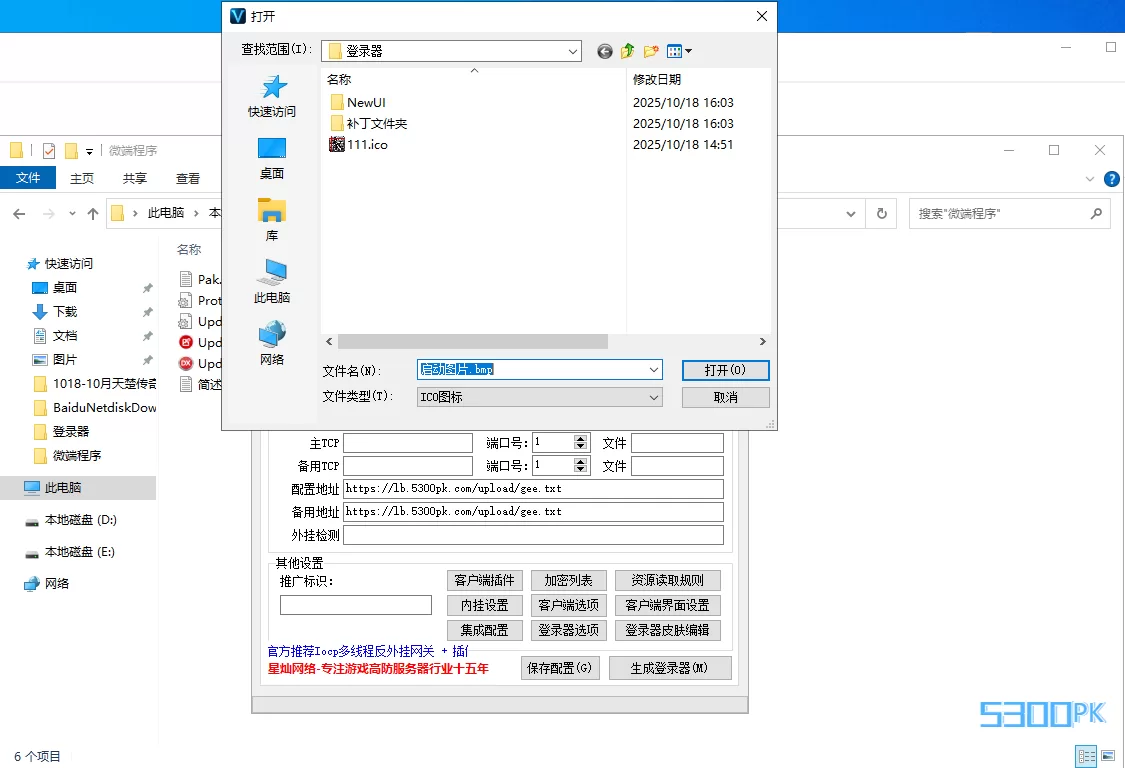Click the 生成登录器(M) button
Image resolution: width=1125 pixels, height=768 pixels.
(x=670, y=668)
